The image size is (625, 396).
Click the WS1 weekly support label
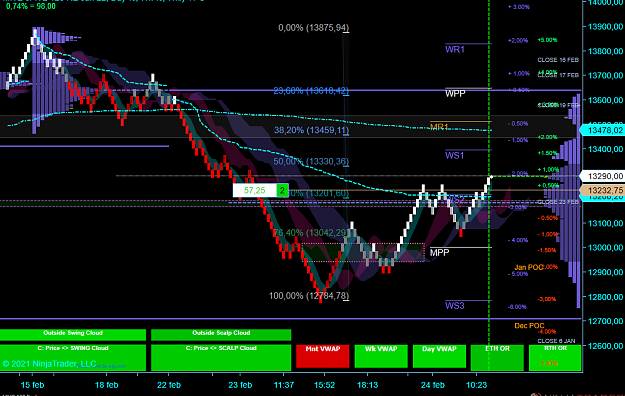[454, 156]
